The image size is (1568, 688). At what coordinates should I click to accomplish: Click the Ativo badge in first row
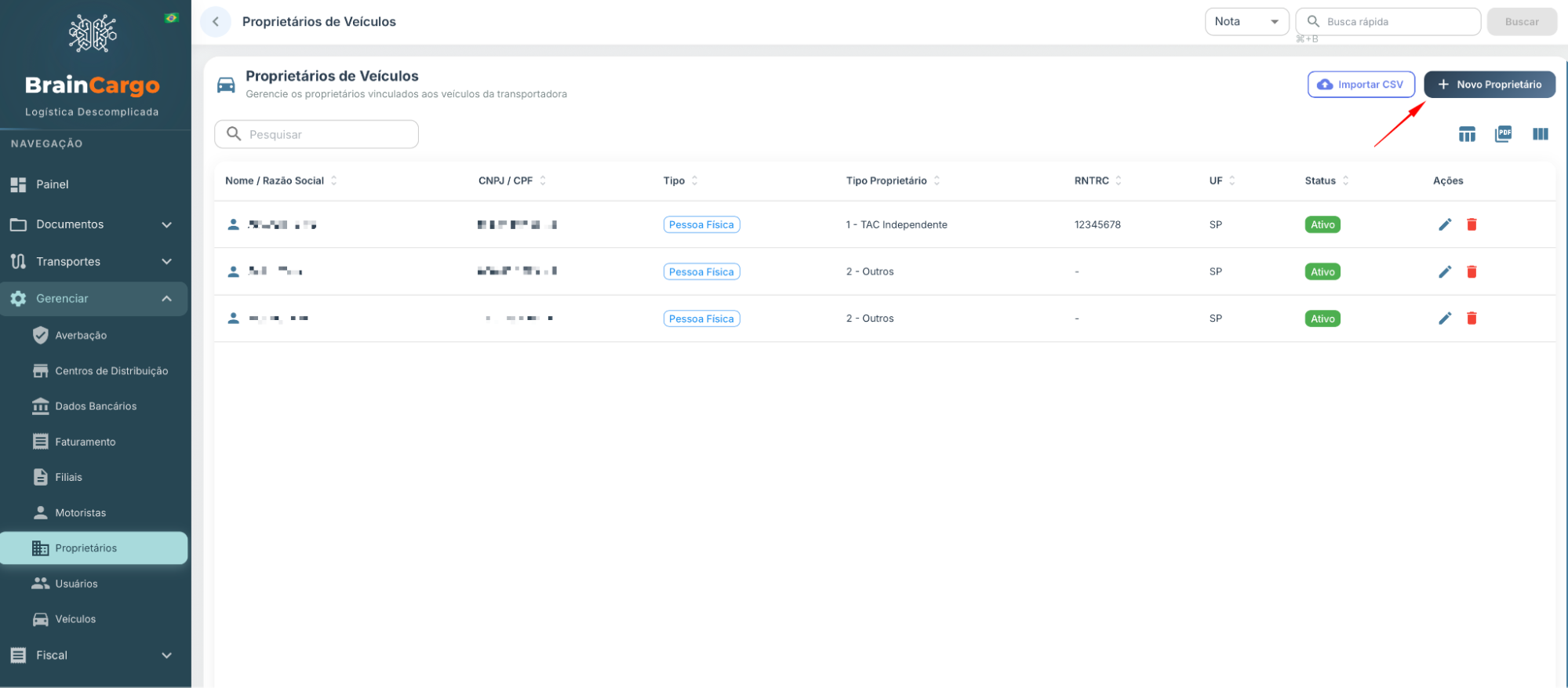click(1322, 224)
